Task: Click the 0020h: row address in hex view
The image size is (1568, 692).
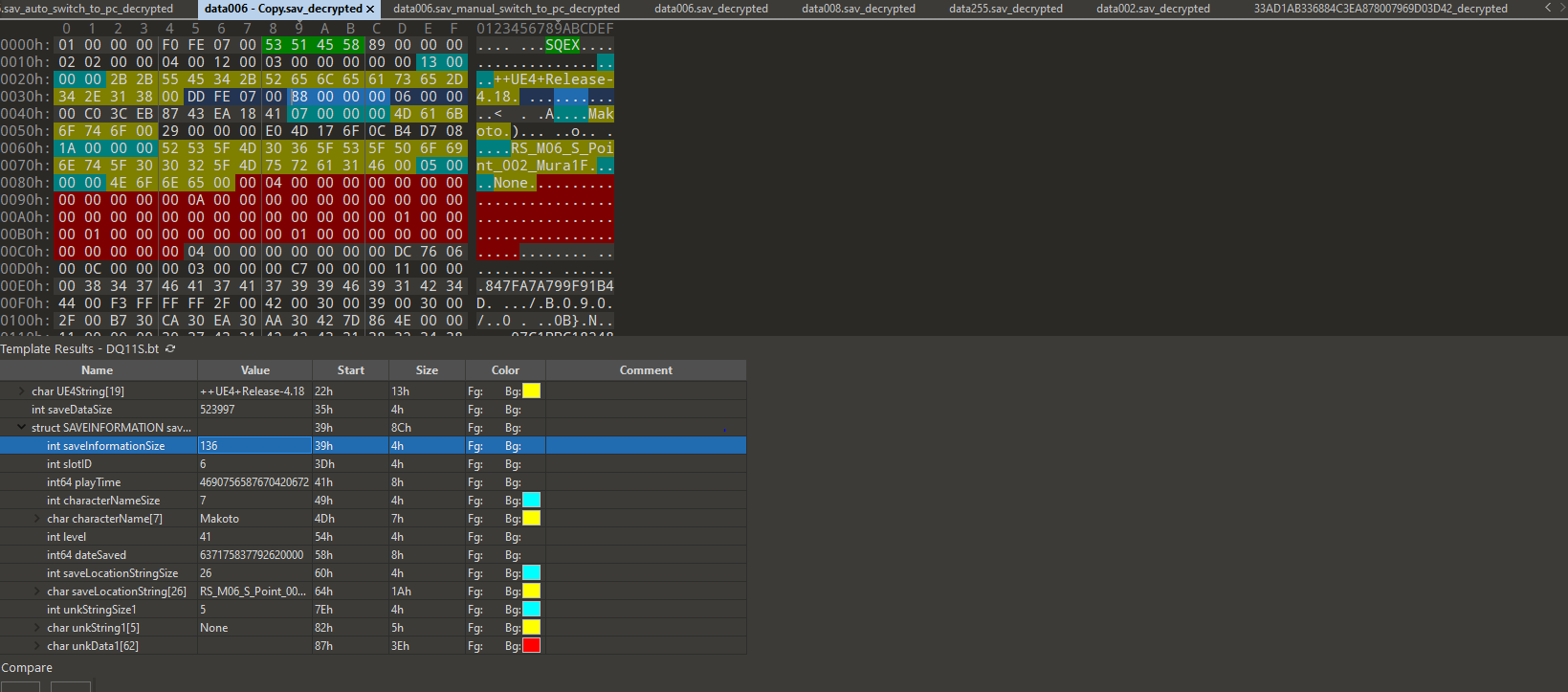Action: click(25, 79)
